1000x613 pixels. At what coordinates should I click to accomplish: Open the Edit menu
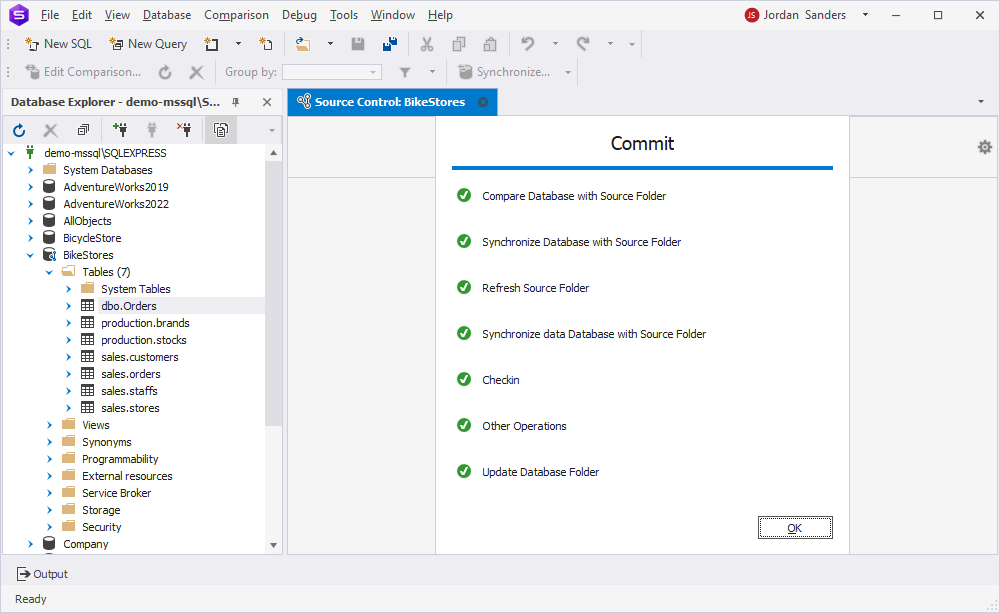tap(82, 15)
